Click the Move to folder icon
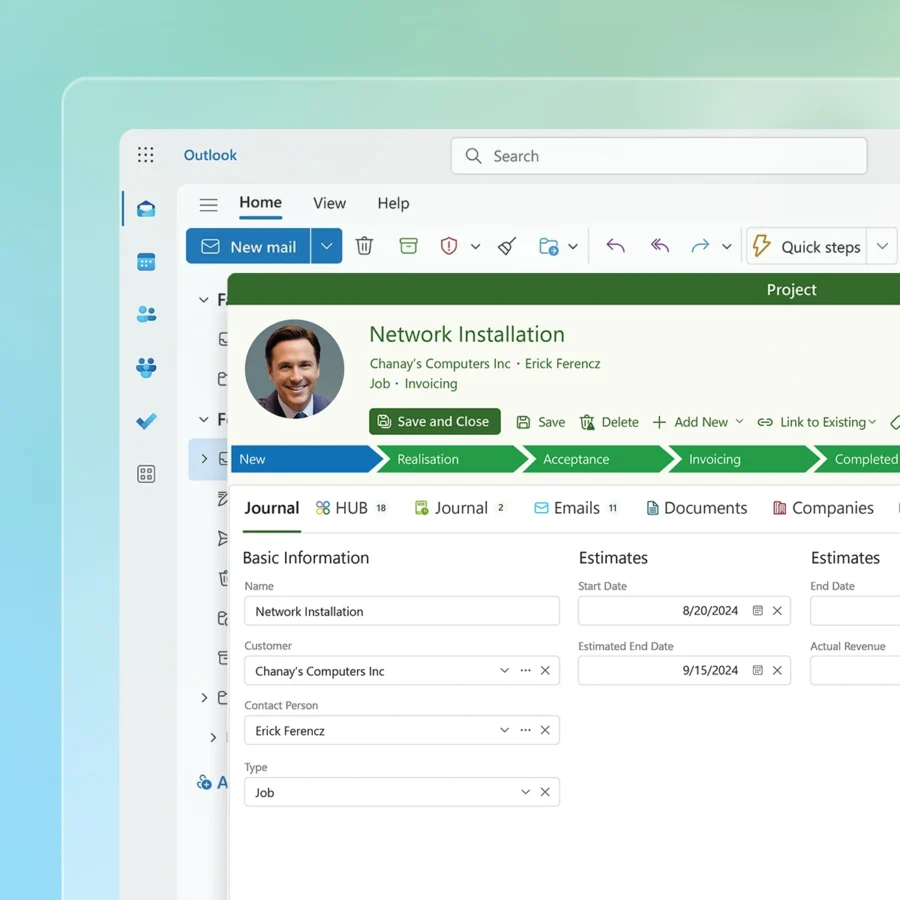The width and height of the screenshot is (900, 900). click(549, 247)
